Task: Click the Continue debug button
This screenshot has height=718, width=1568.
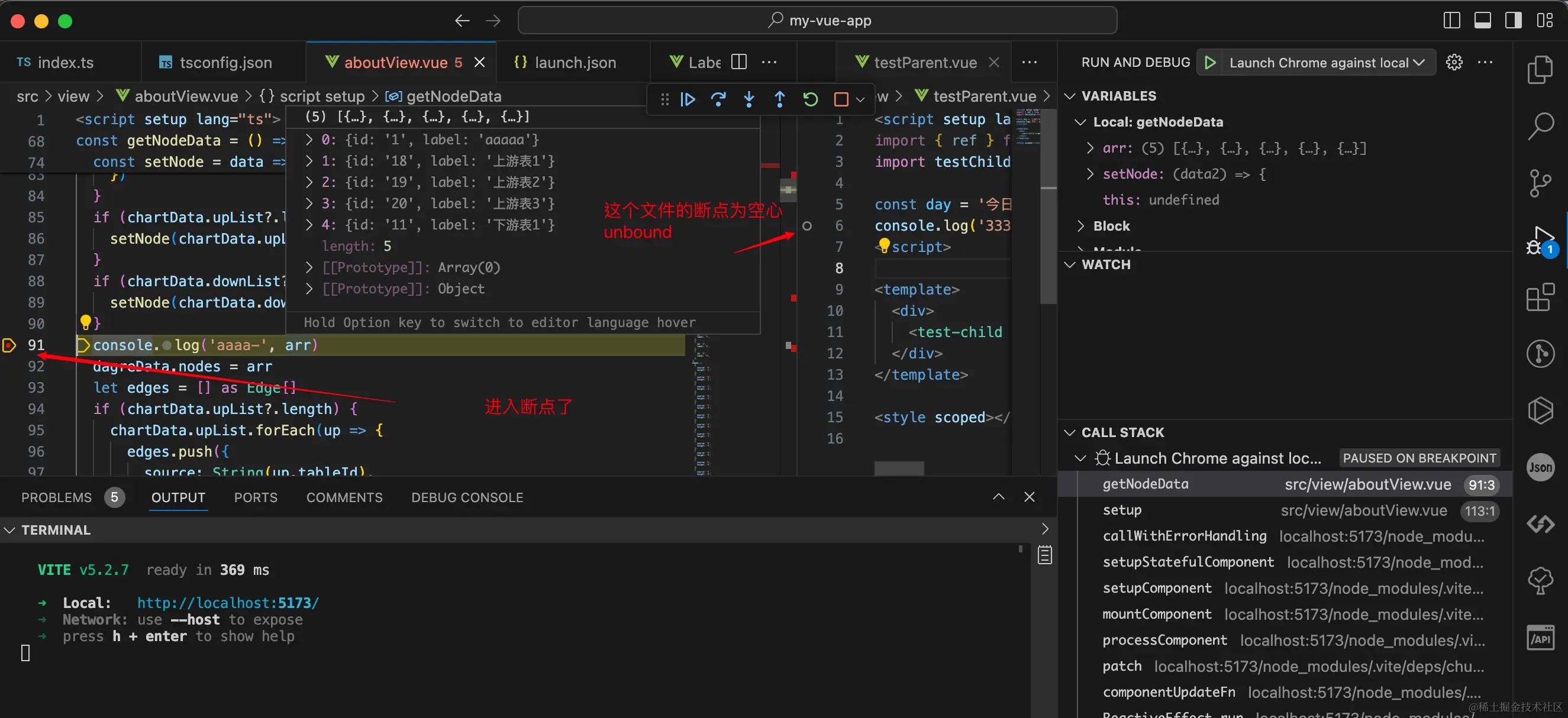Action: (688, 99)
